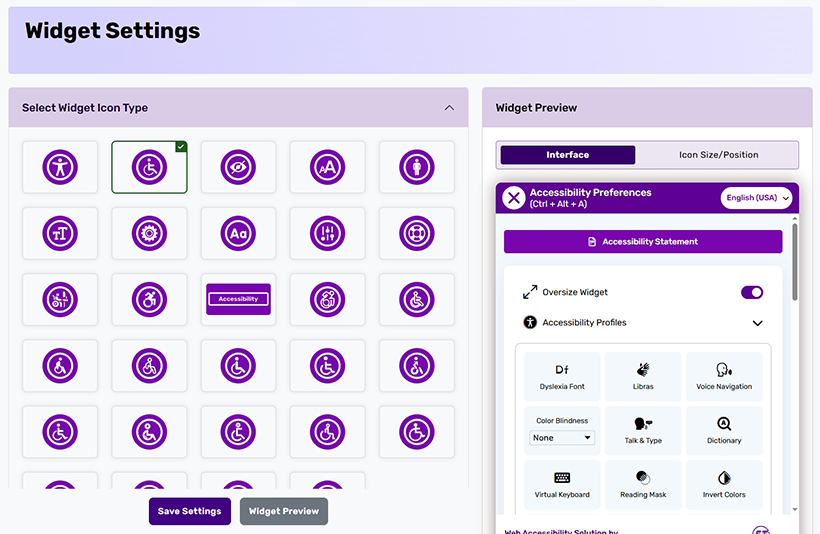Choose the double T font size icon
Screen dimensions: 820x534
60,233
